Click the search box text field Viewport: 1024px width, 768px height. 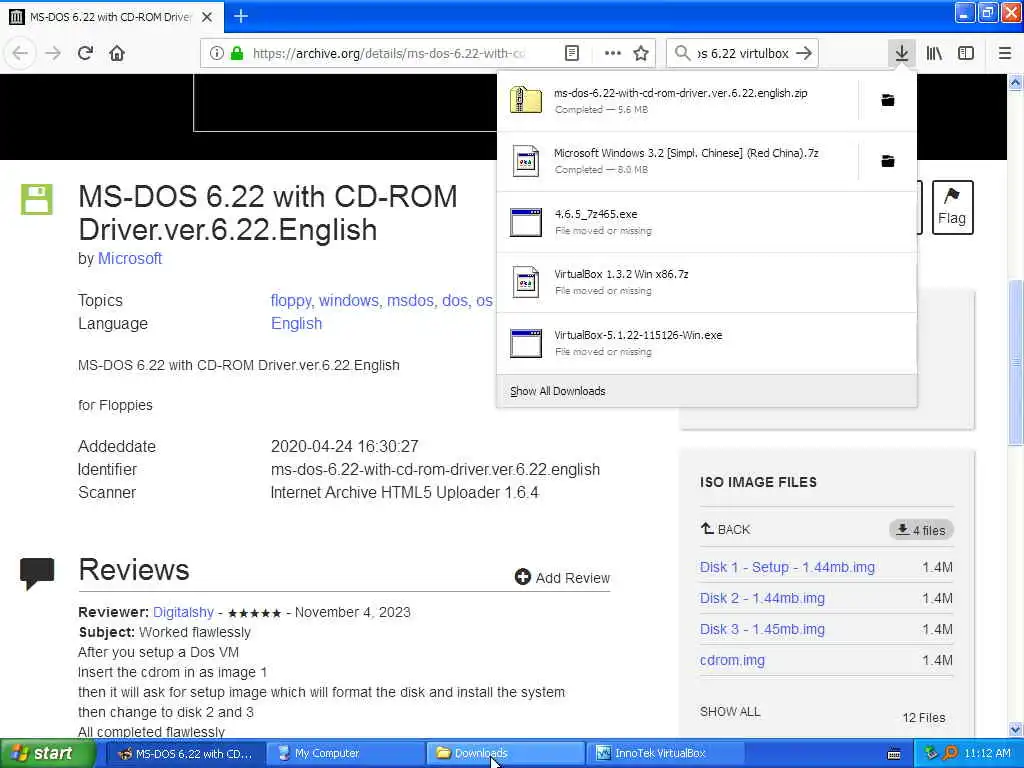[743, 53]
